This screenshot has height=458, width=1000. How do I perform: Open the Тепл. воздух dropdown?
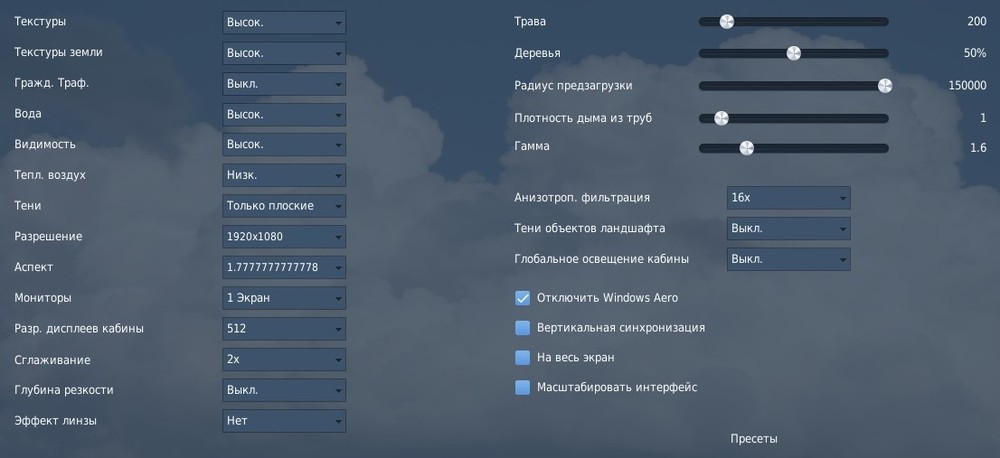[x=284, y=175]
